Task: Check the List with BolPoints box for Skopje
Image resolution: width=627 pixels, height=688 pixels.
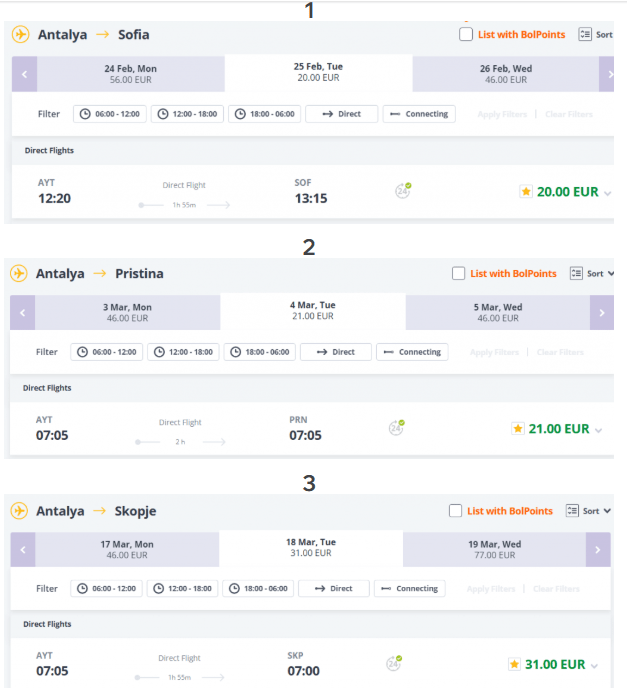Action: tap(455, 511)
